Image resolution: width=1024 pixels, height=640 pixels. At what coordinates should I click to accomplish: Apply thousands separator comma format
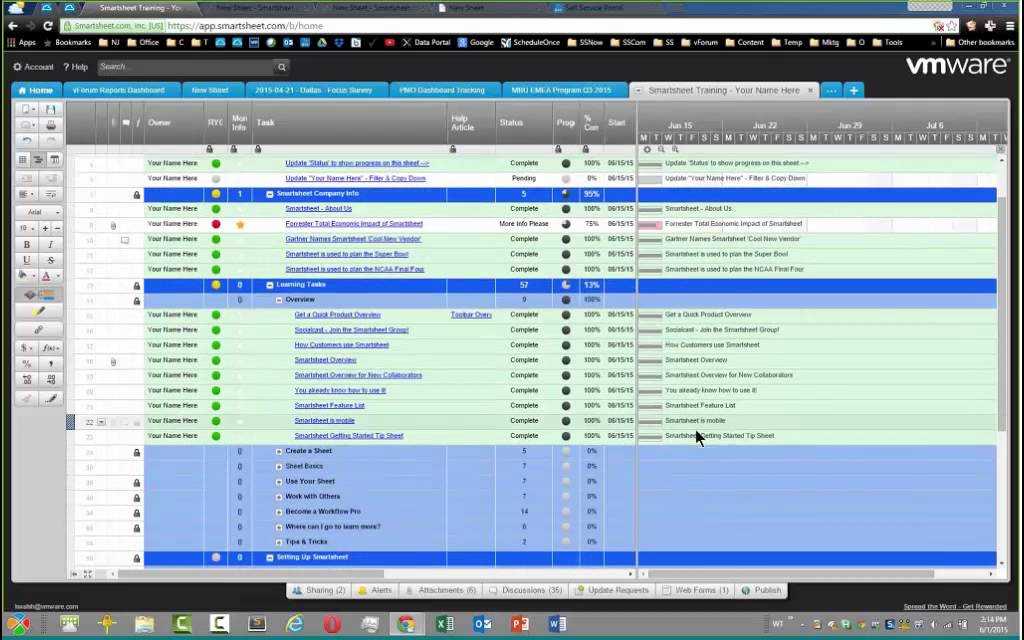(51, 364)
